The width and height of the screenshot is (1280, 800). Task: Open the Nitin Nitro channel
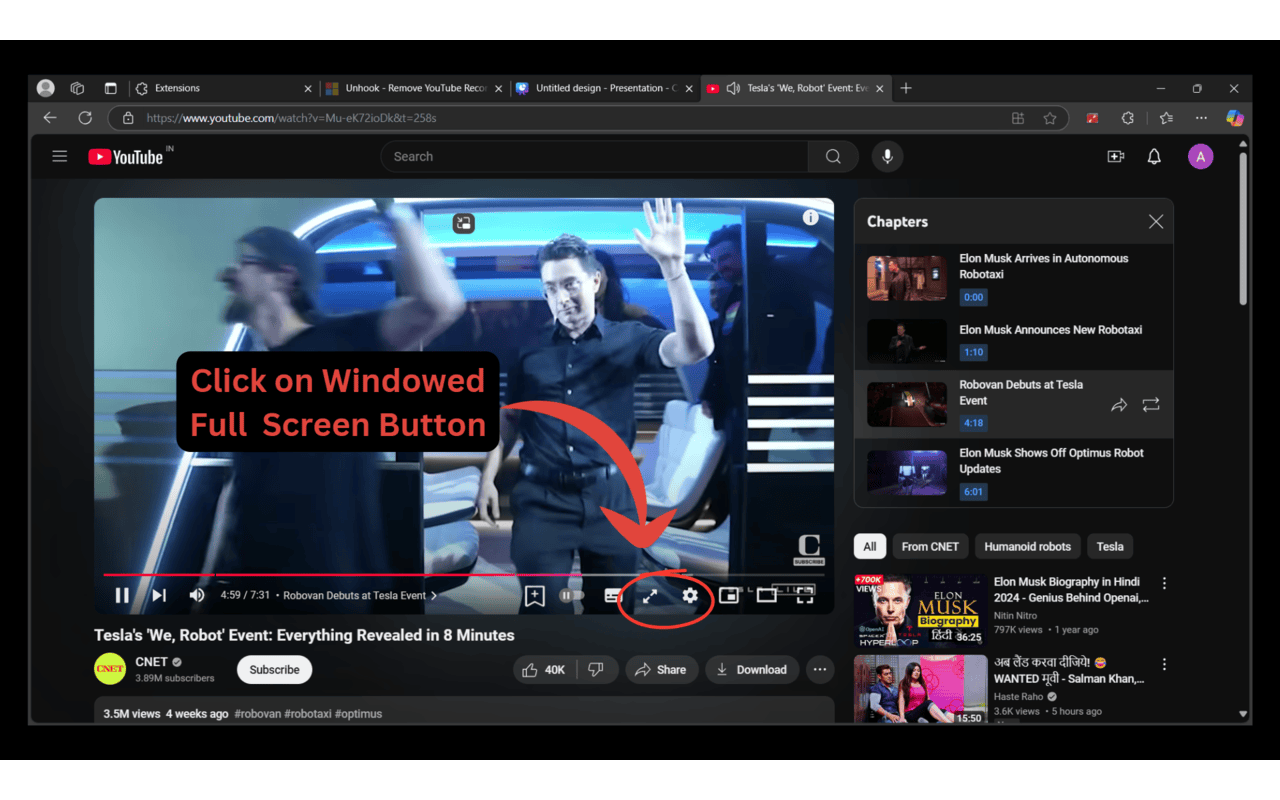(1015, 616)
